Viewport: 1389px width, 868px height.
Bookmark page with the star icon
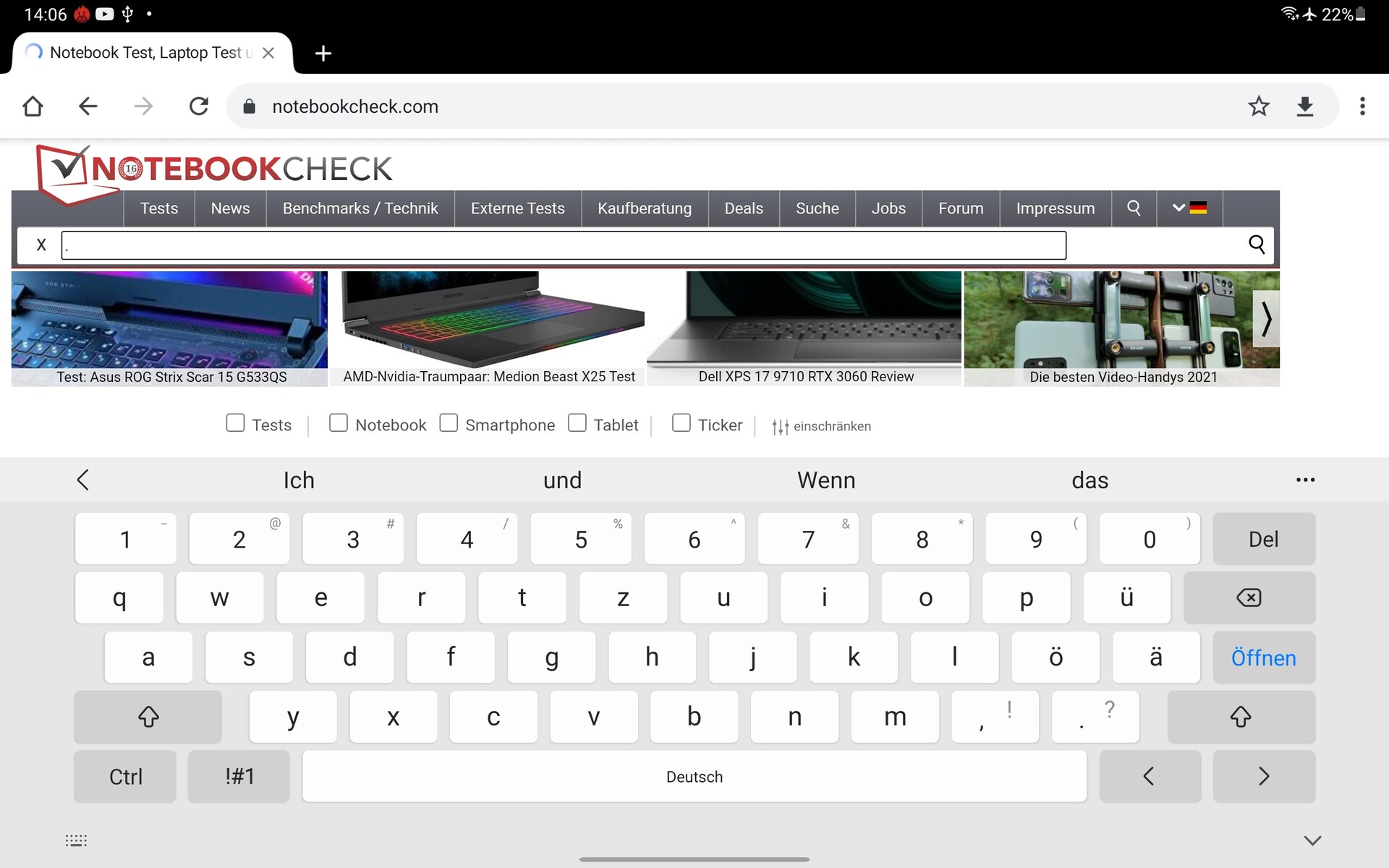click(x=1259, y=106)
